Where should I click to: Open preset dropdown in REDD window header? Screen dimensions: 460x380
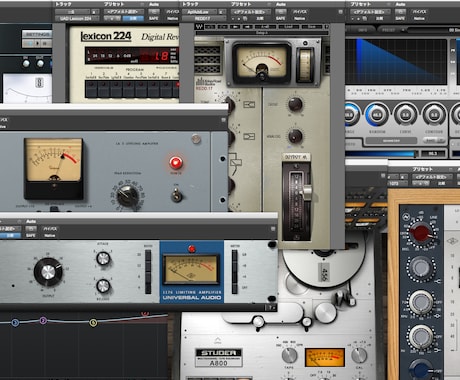pos(251,12)
